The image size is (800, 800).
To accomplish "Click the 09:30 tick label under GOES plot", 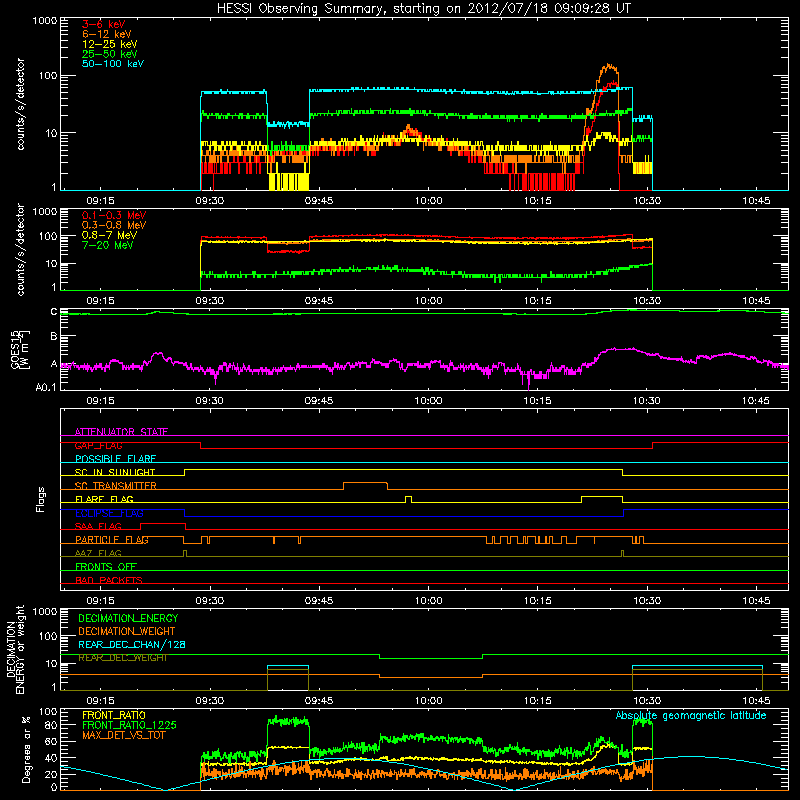I will point(209,401).
